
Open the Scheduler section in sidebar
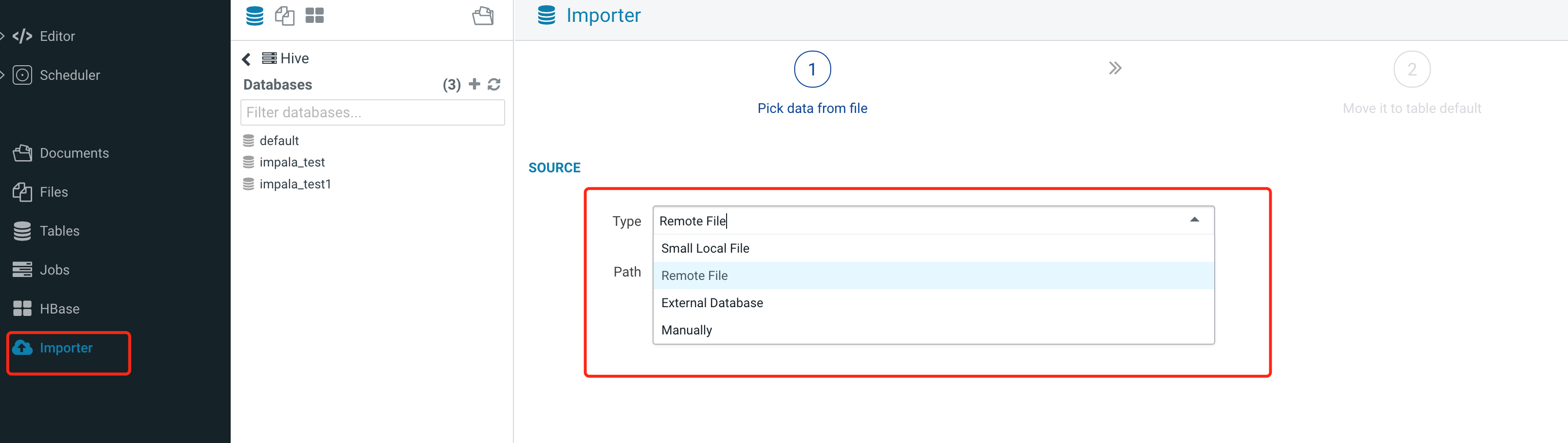(x=69, y=75)
